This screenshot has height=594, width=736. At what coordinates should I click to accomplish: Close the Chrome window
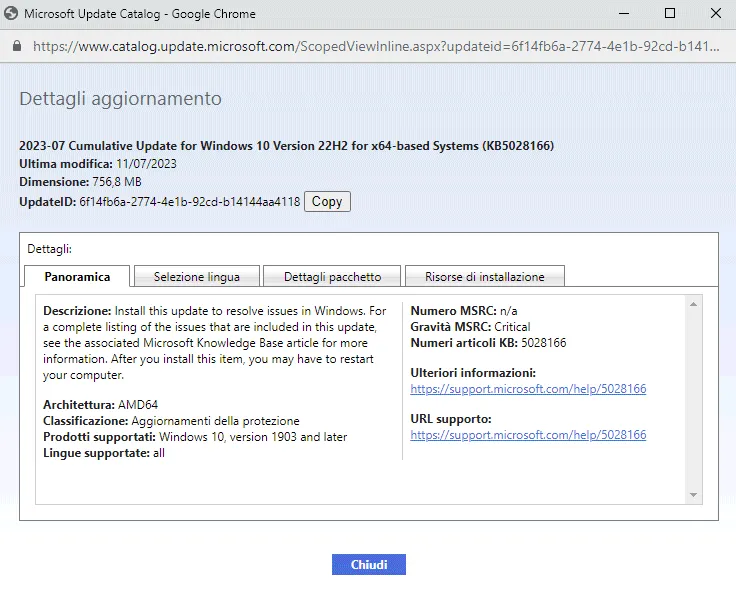tap(716, 14)
